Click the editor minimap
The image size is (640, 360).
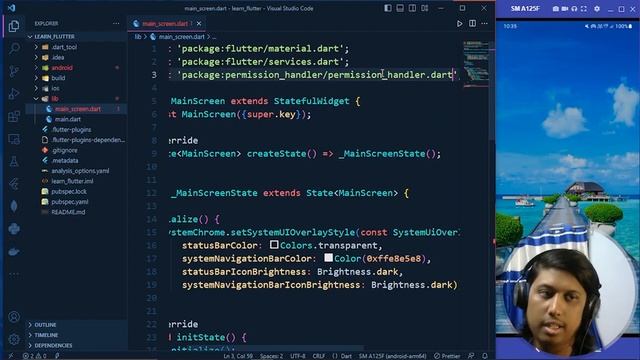coord(476,63)
